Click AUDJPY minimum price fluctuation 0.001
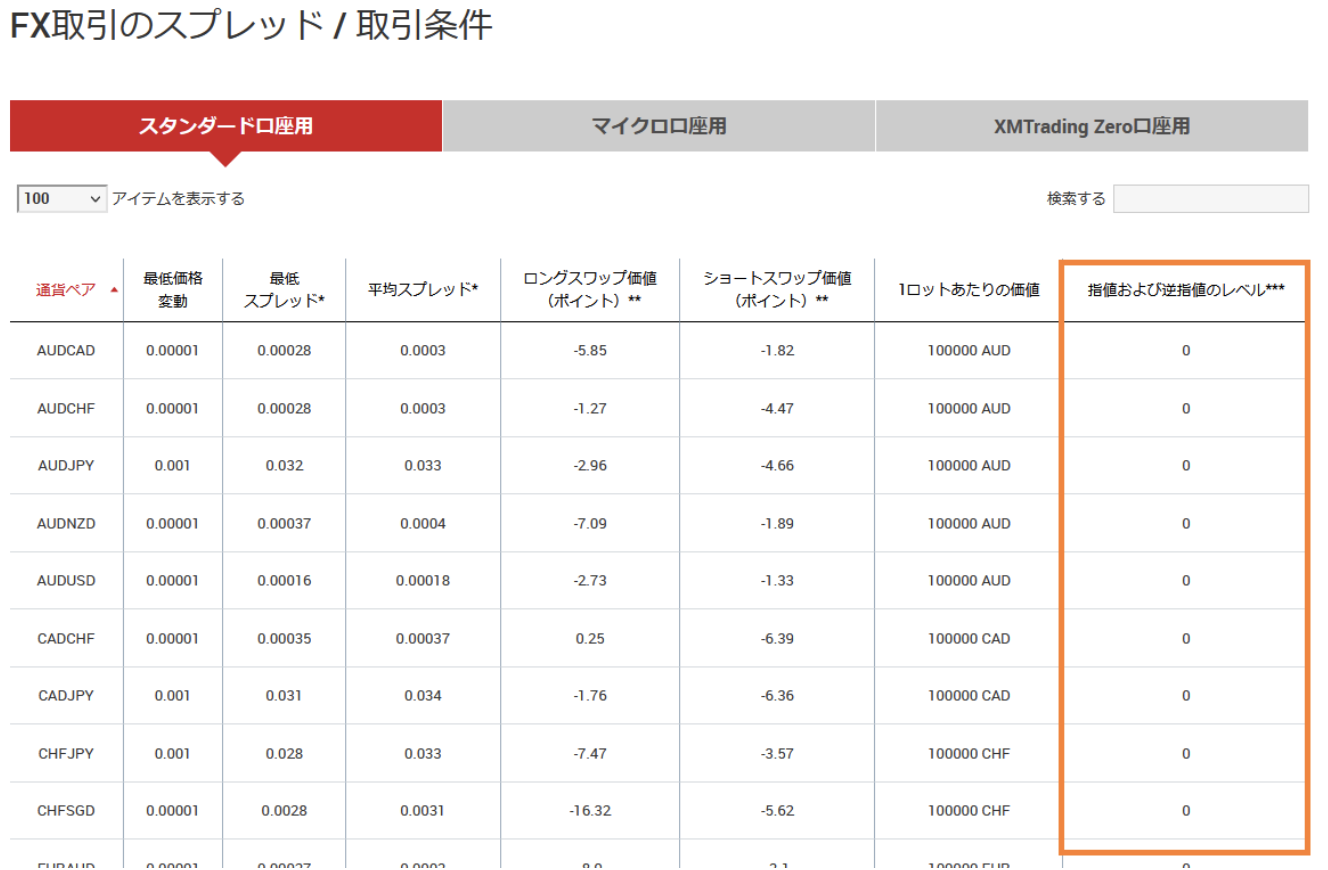Viewport: 1328px width, 870px height. pyautogui.click(x=173, y=466)
